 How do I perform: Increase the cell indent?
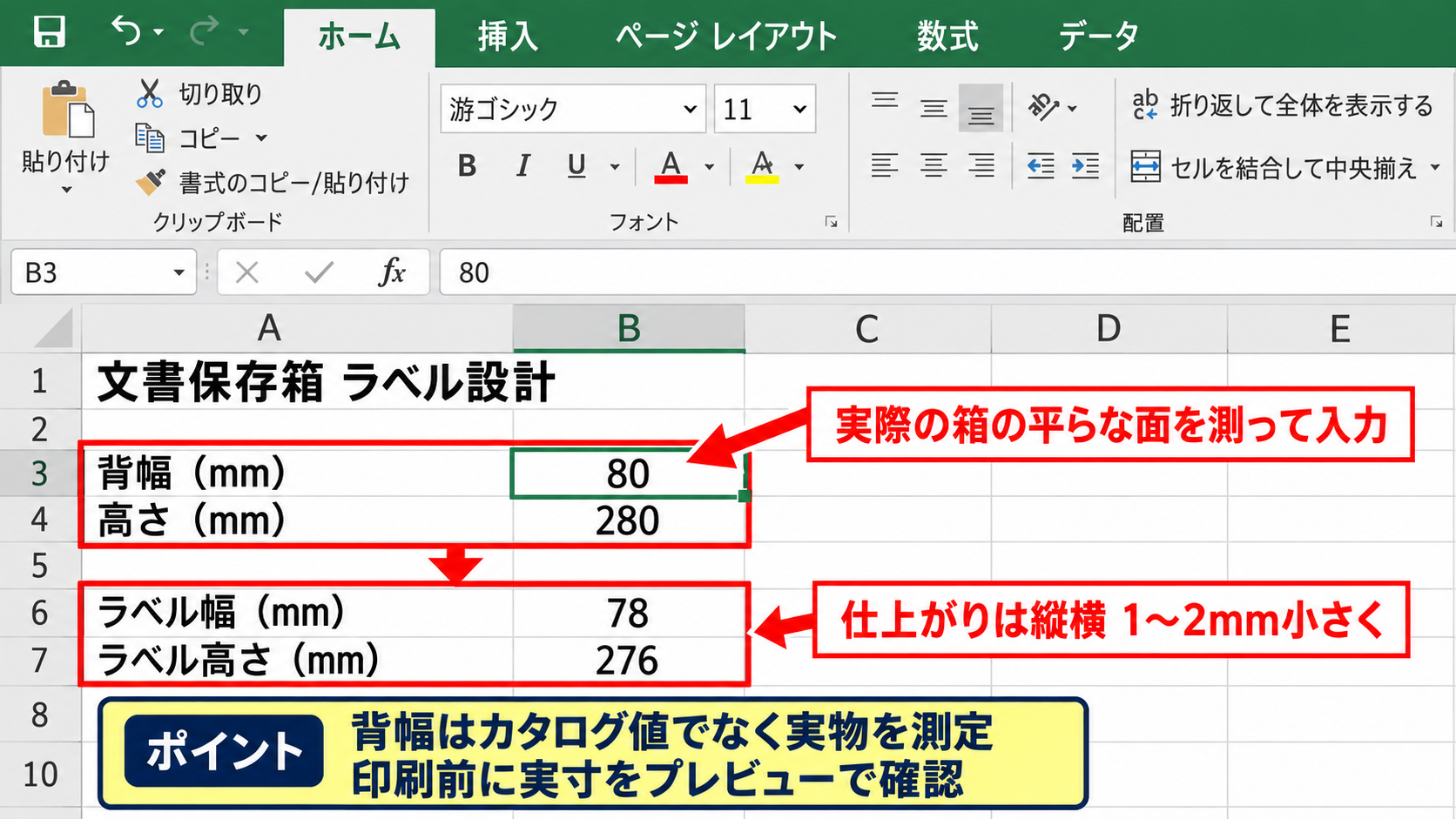pos(1086,165)
